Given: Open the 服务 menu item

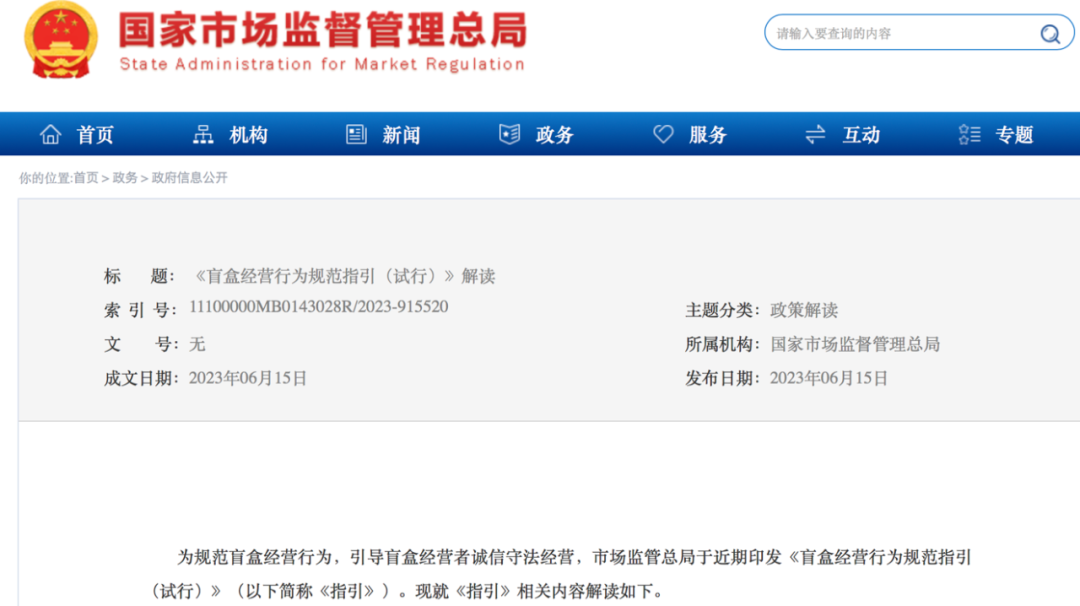Looking at the screenshot, I should point(708,135).
